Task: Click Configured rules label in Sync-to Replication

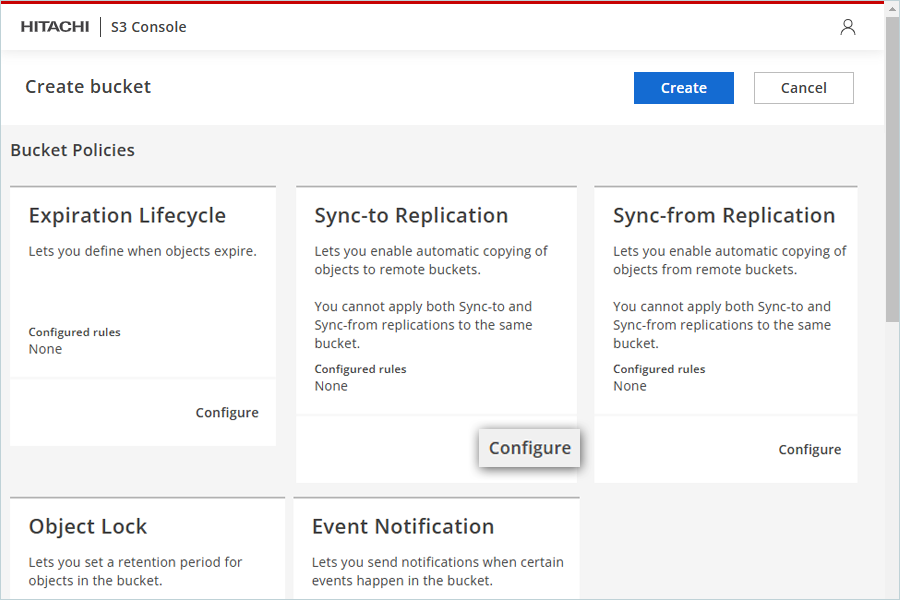Action: 360,369
